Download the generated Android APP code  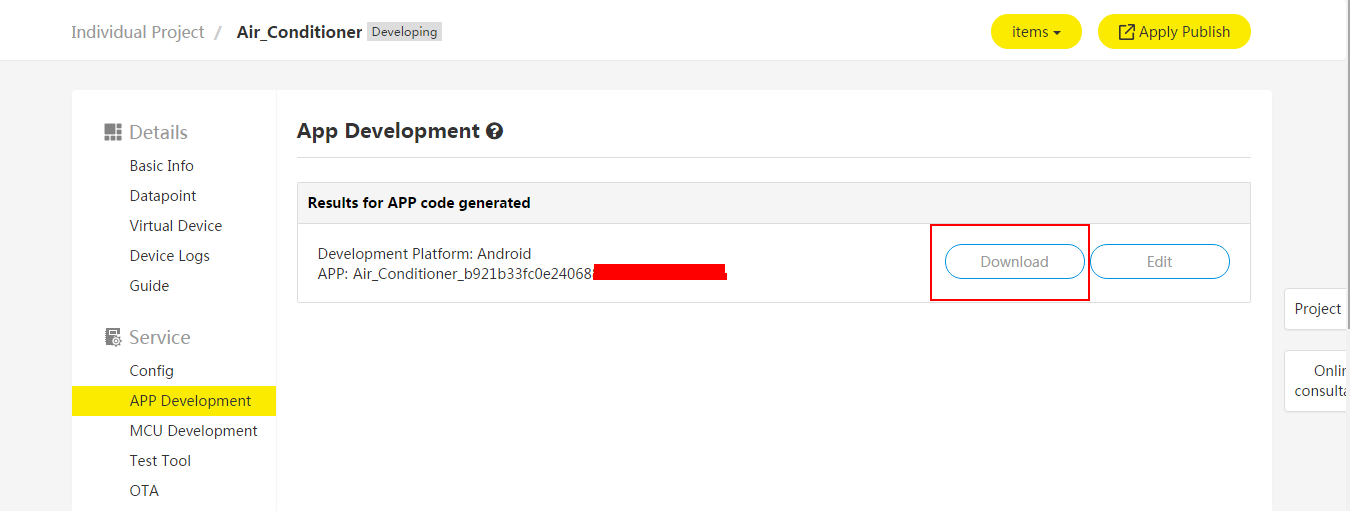1014,262
